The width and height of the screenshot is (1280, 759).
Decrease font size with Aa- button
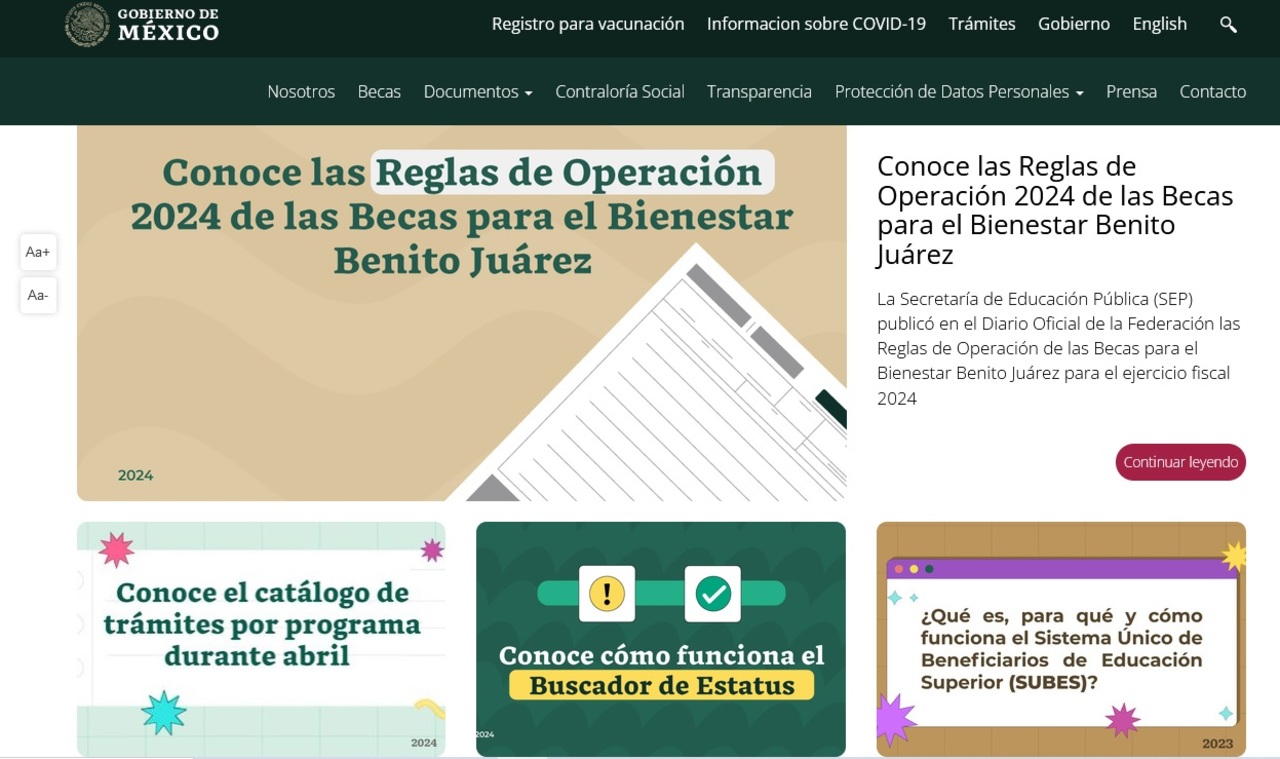tap(38, 295)
